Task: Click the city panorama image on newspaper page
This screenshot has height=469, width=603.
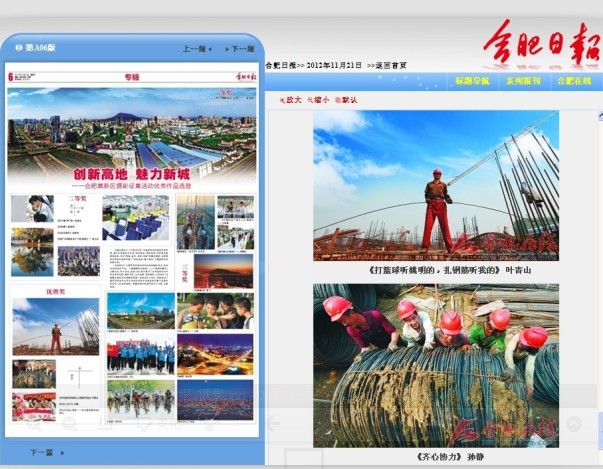Action: pyautogui.click(x=130, y=128)
